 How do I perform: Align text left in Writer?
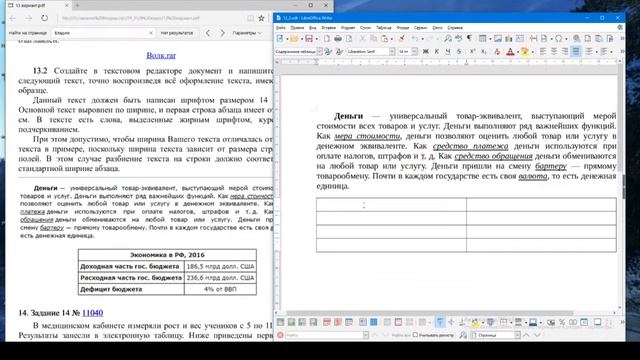tap(543, 51)
